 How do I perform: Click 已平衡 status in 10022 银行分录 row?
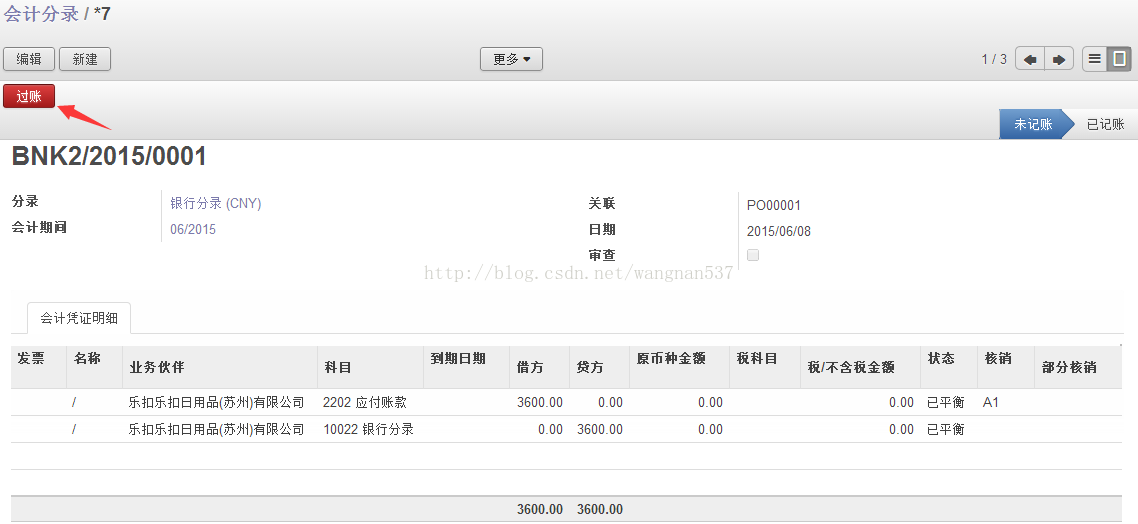[x=946, y=429]
